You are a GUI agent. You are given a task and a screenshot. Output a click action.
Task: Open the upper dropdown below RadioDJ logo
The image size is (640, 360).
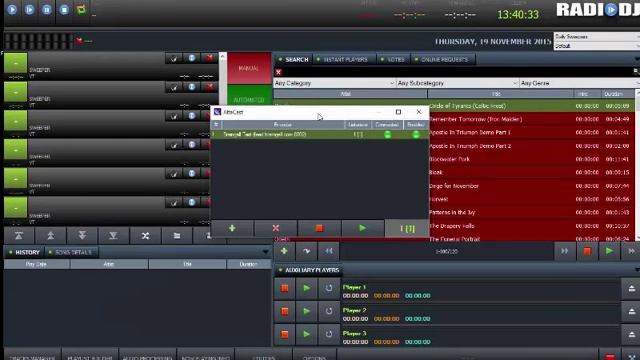coord(597,37)
